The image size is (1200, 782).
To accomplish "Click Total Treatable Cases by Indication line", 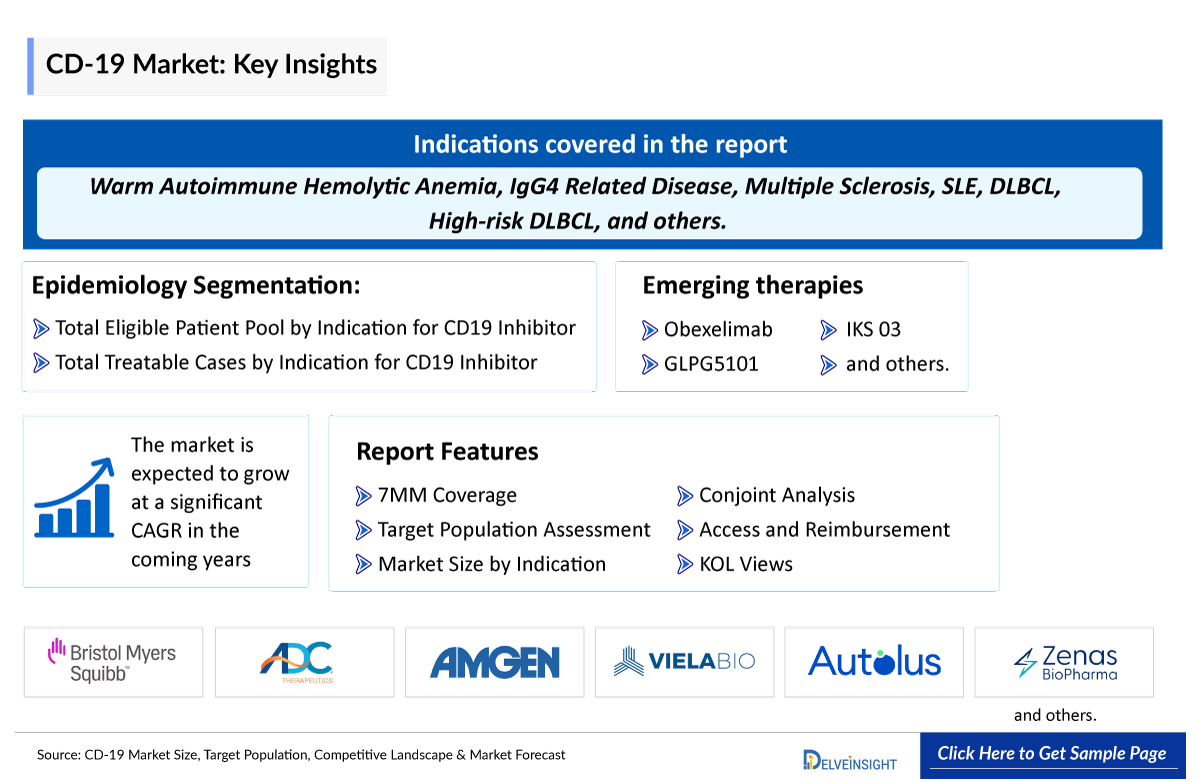I will point(296,363).
